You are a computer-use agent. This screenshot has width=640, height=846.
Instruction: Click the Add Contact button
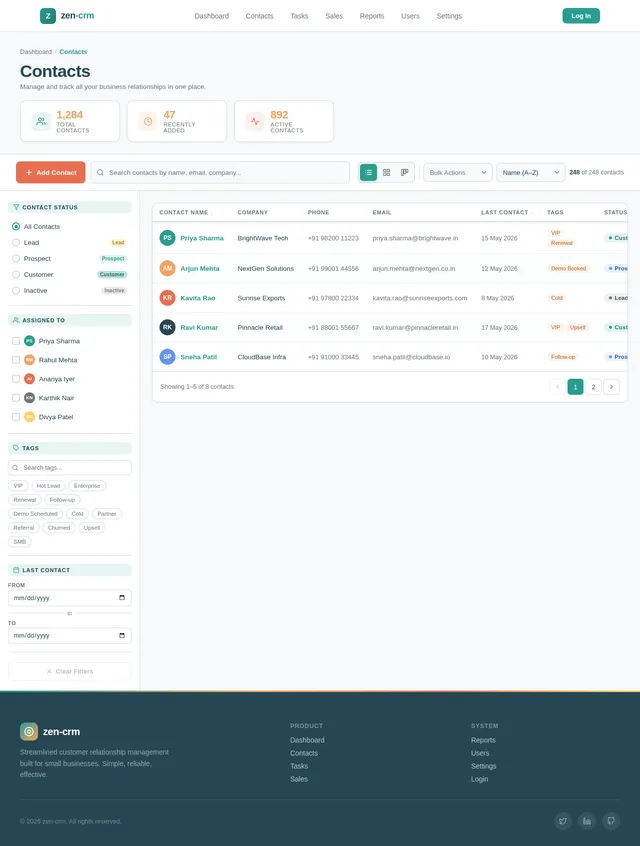tap(51, 173)
